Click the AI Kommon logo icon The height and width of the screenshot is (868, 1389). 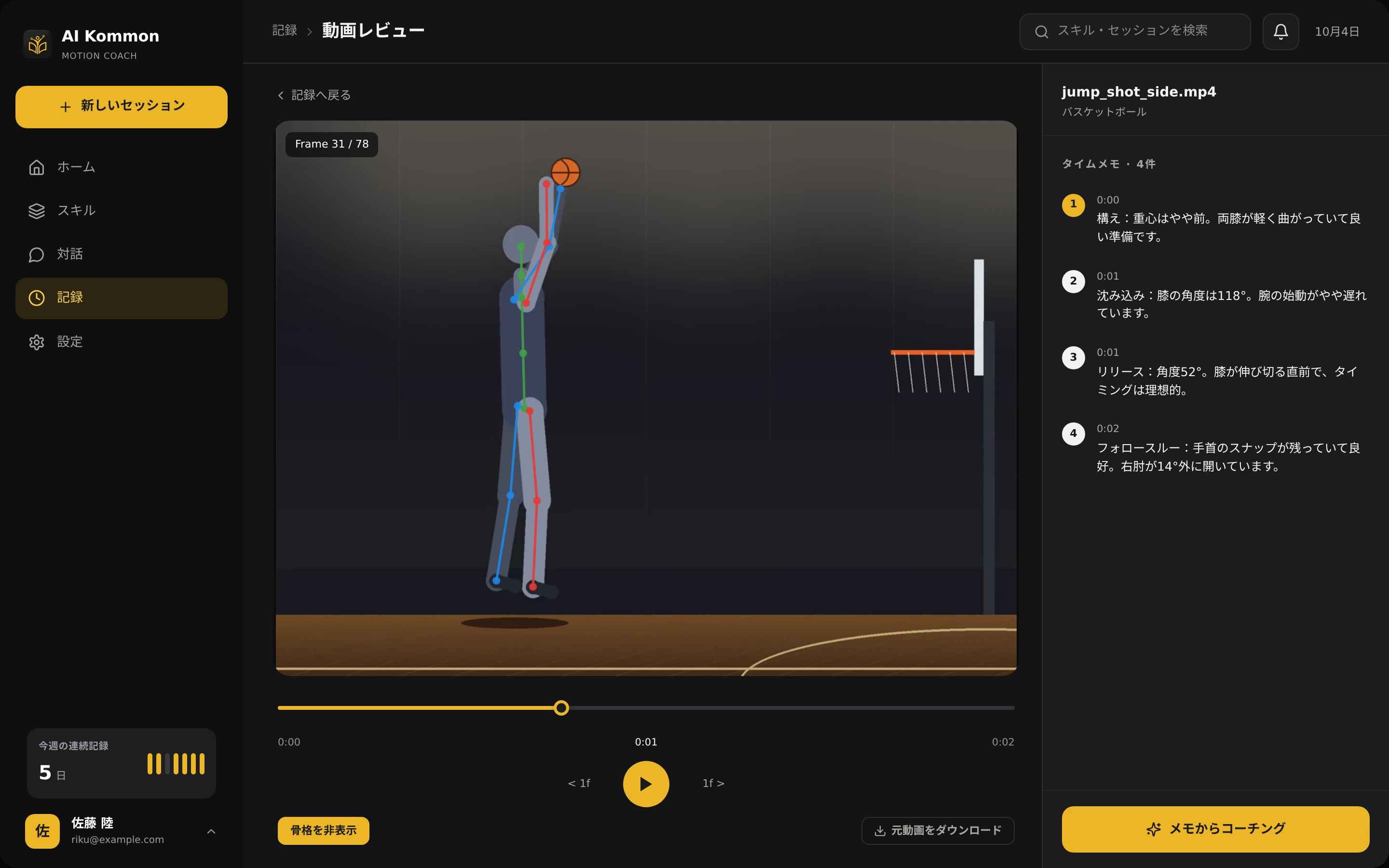pos(38,44)
